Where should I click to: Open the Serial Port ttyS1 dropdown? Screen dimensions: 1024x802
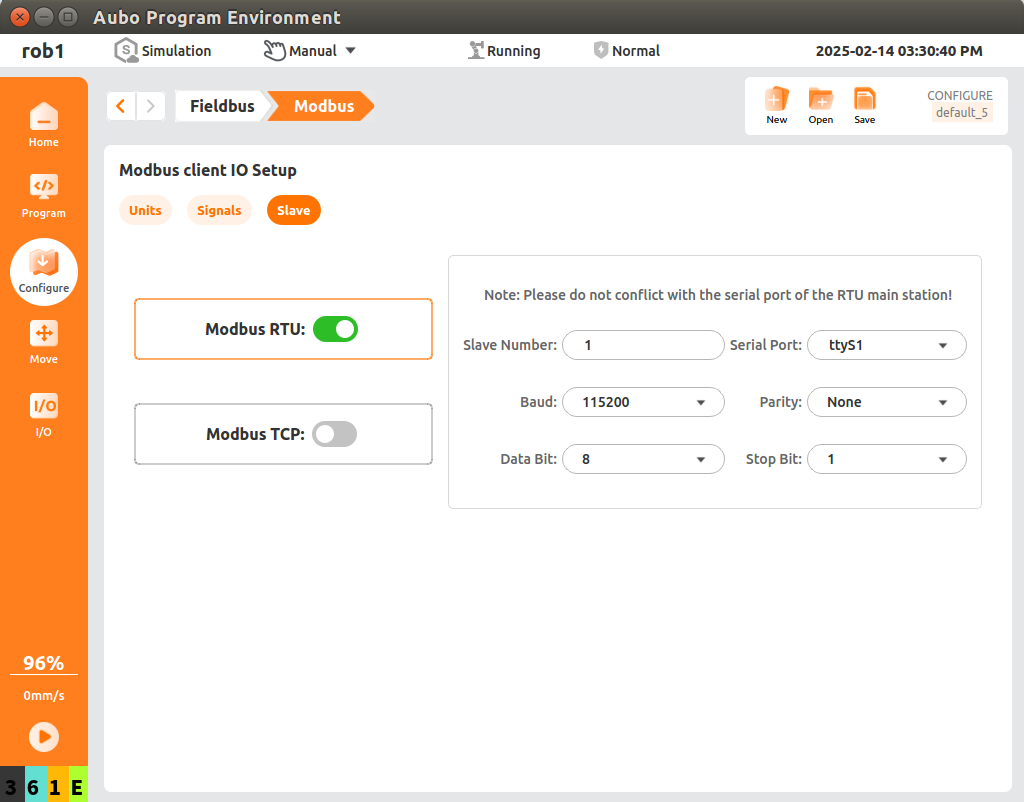886,345
